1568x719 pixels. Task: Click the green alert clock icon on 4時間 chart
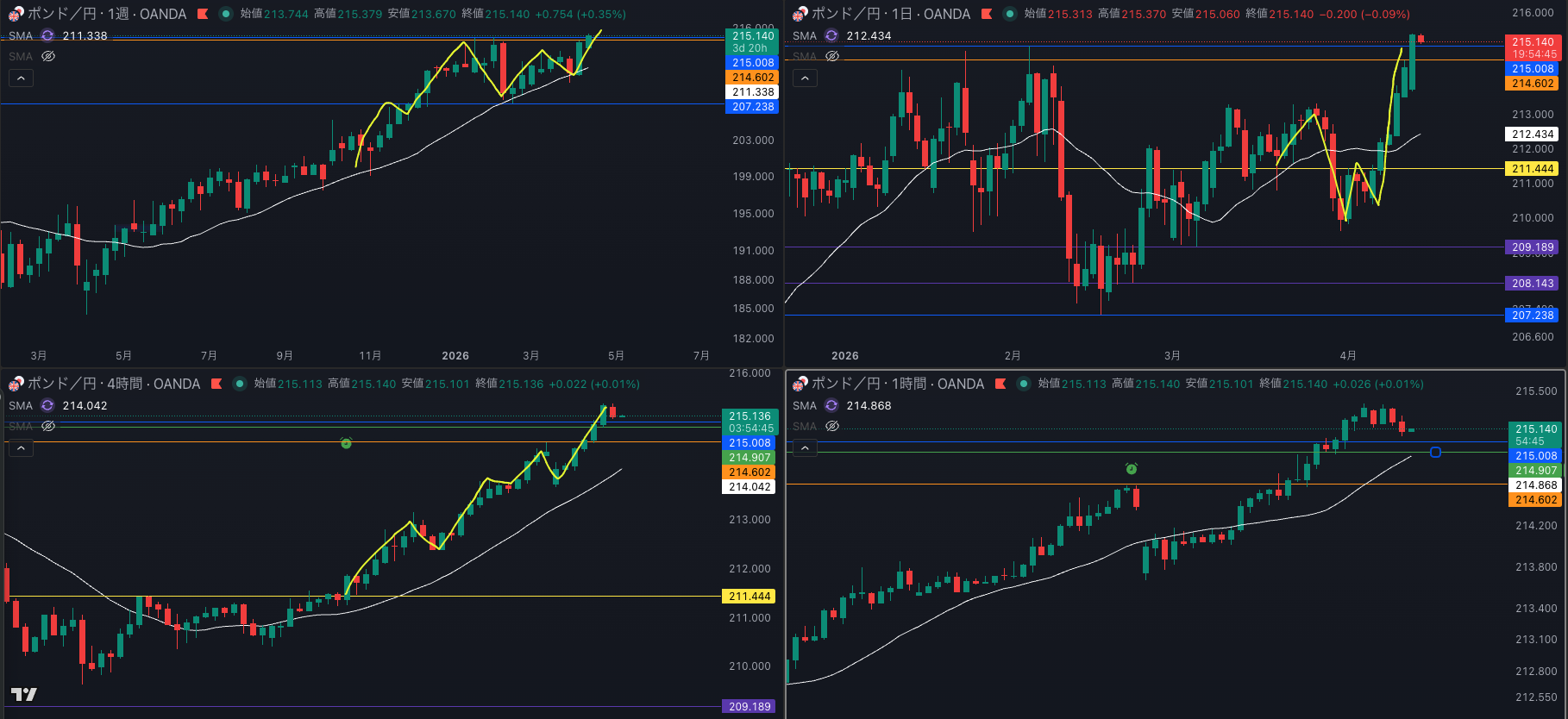pos(346,443)
